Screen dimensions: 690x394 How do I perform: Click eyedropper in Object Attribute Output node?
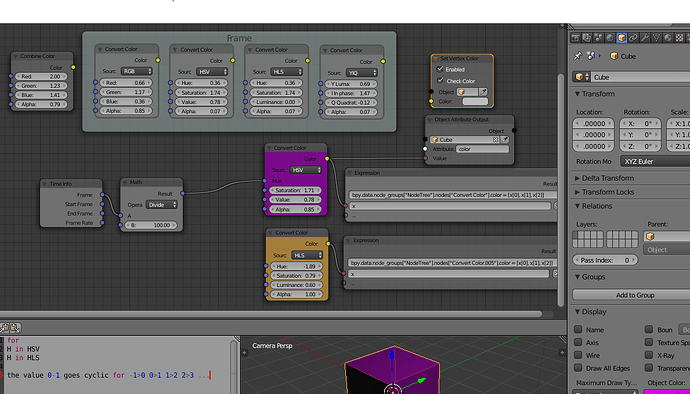pos(505,140)
